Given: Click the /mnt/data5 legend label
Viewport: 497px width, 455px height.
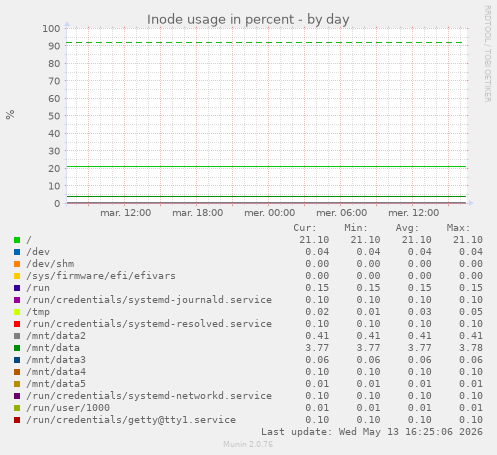Looking at the screenshot, I should 56,384.
